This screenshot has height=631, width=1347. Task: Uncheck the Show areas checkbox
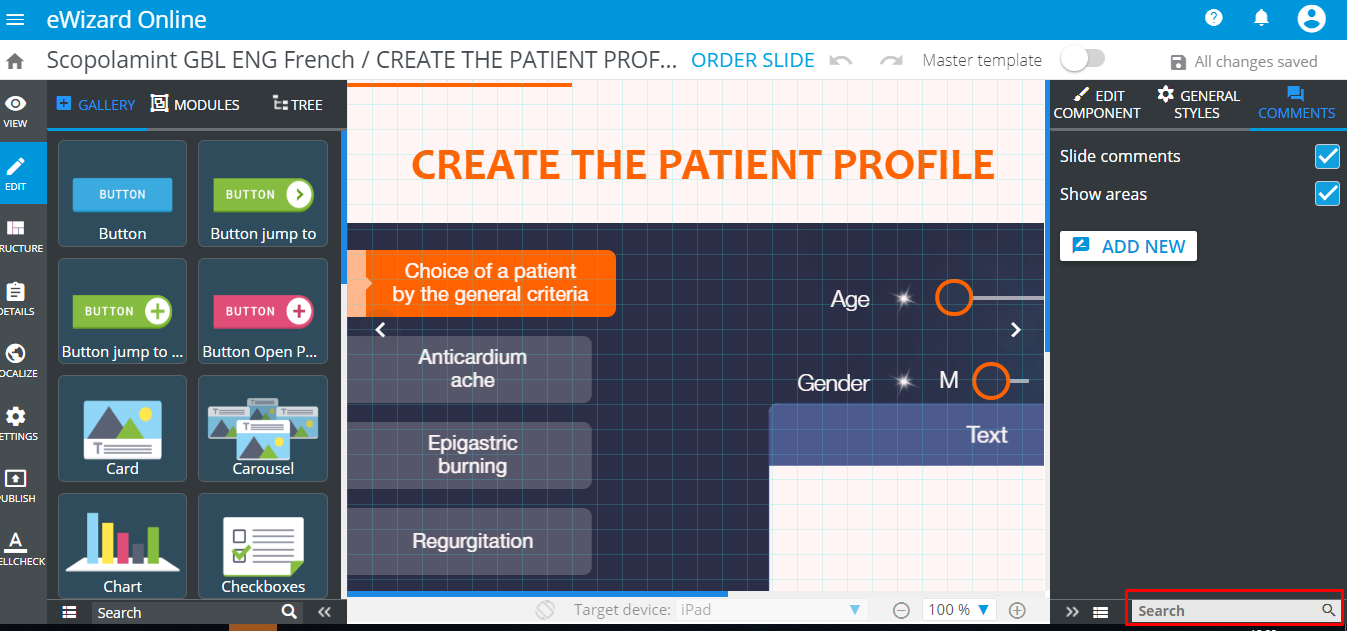pos(1327,194)
